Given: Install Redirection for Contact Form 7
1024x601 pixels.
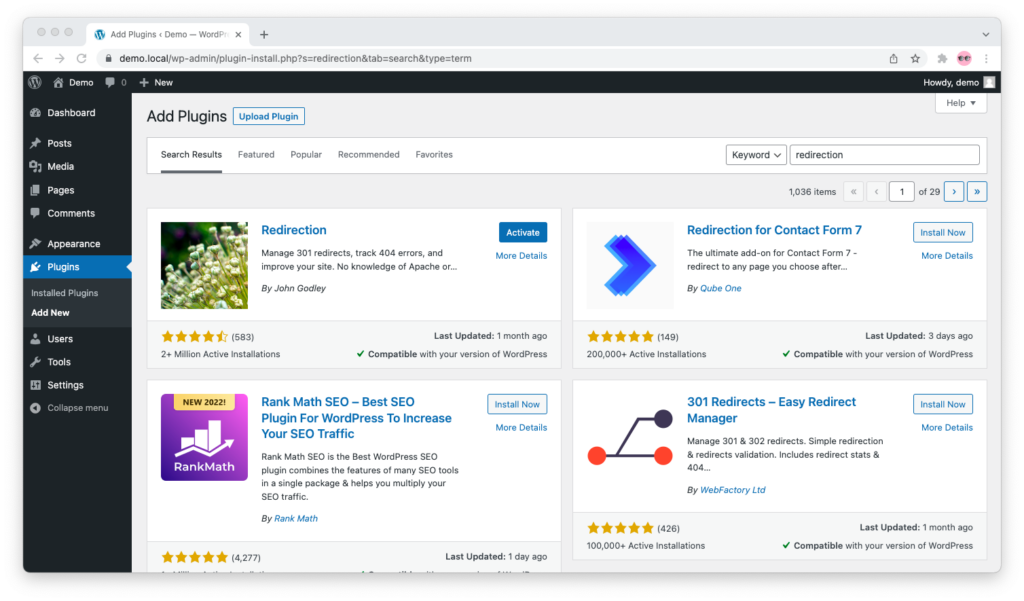Looking at the screenshot, I should tap(942, 233).
